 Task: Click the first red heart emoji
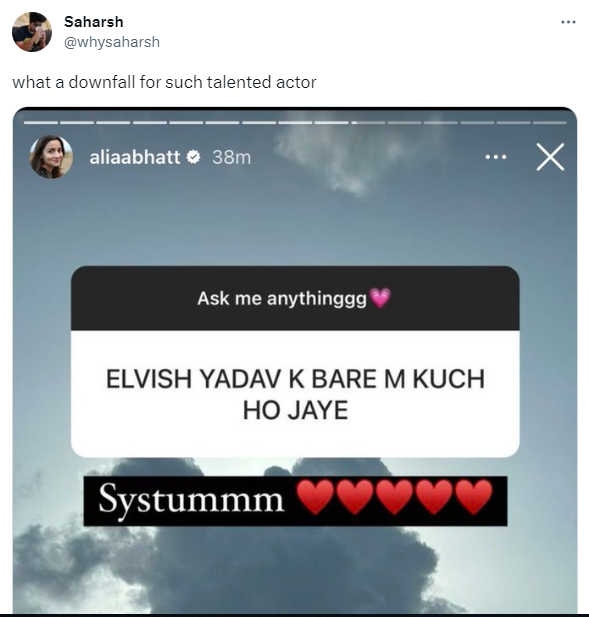coord(315,497)
